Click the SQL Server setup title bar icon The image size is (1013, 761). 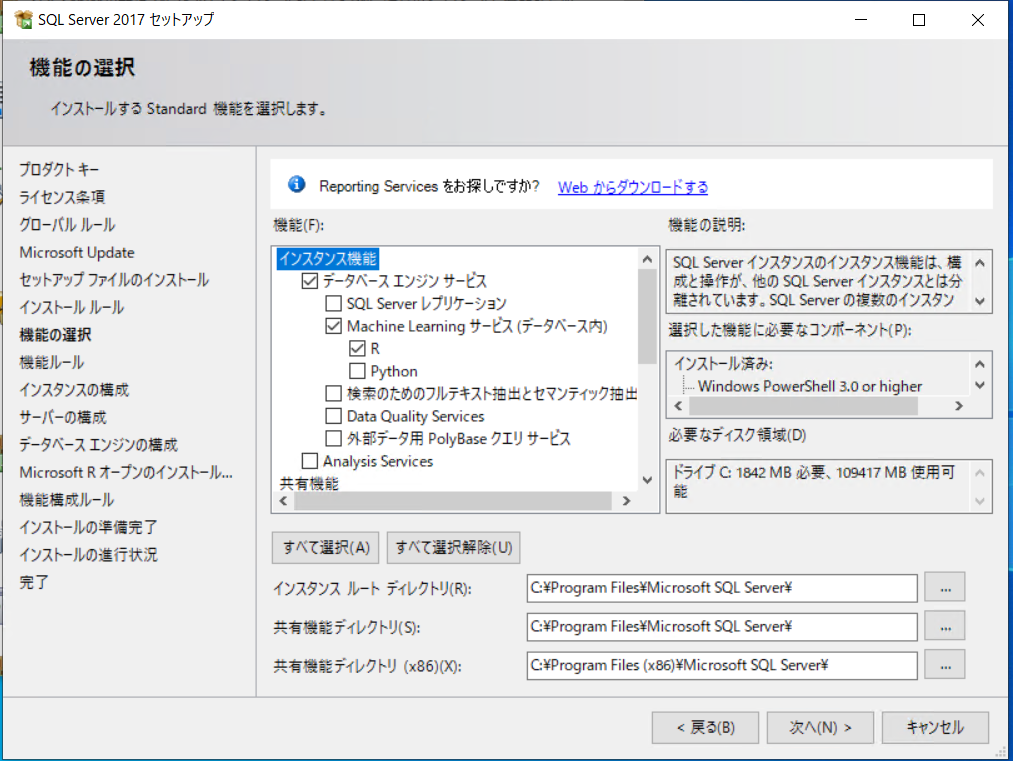pyautogui.click(x=23, y=19)
